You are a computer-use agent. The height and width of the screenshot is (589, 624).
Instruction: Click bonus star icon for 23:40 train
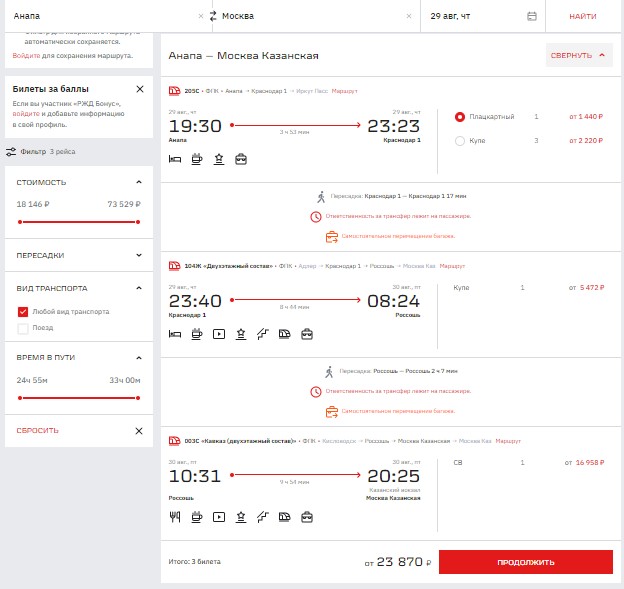coord(241,334)
